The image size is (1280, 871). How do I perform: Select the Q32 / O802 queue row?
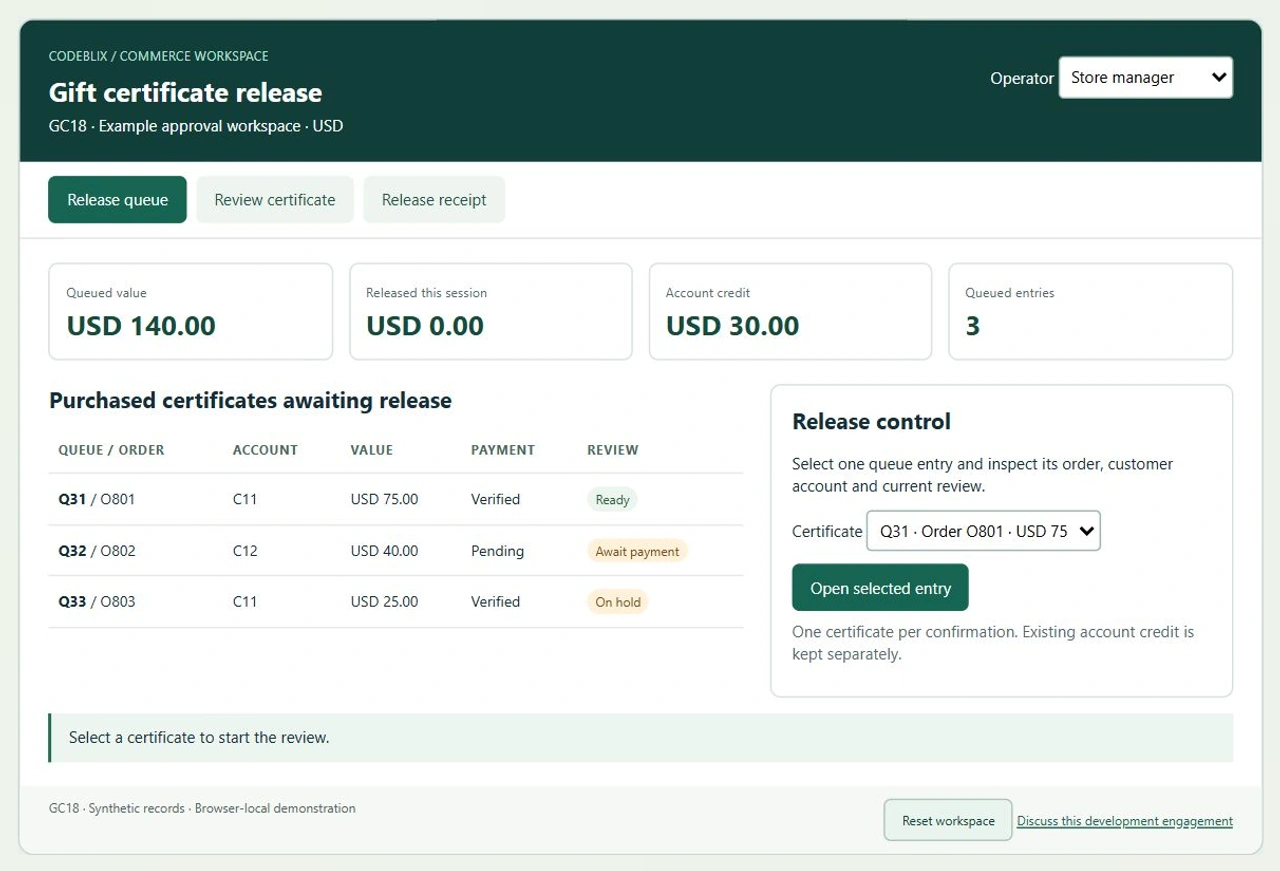pos(396,551)
